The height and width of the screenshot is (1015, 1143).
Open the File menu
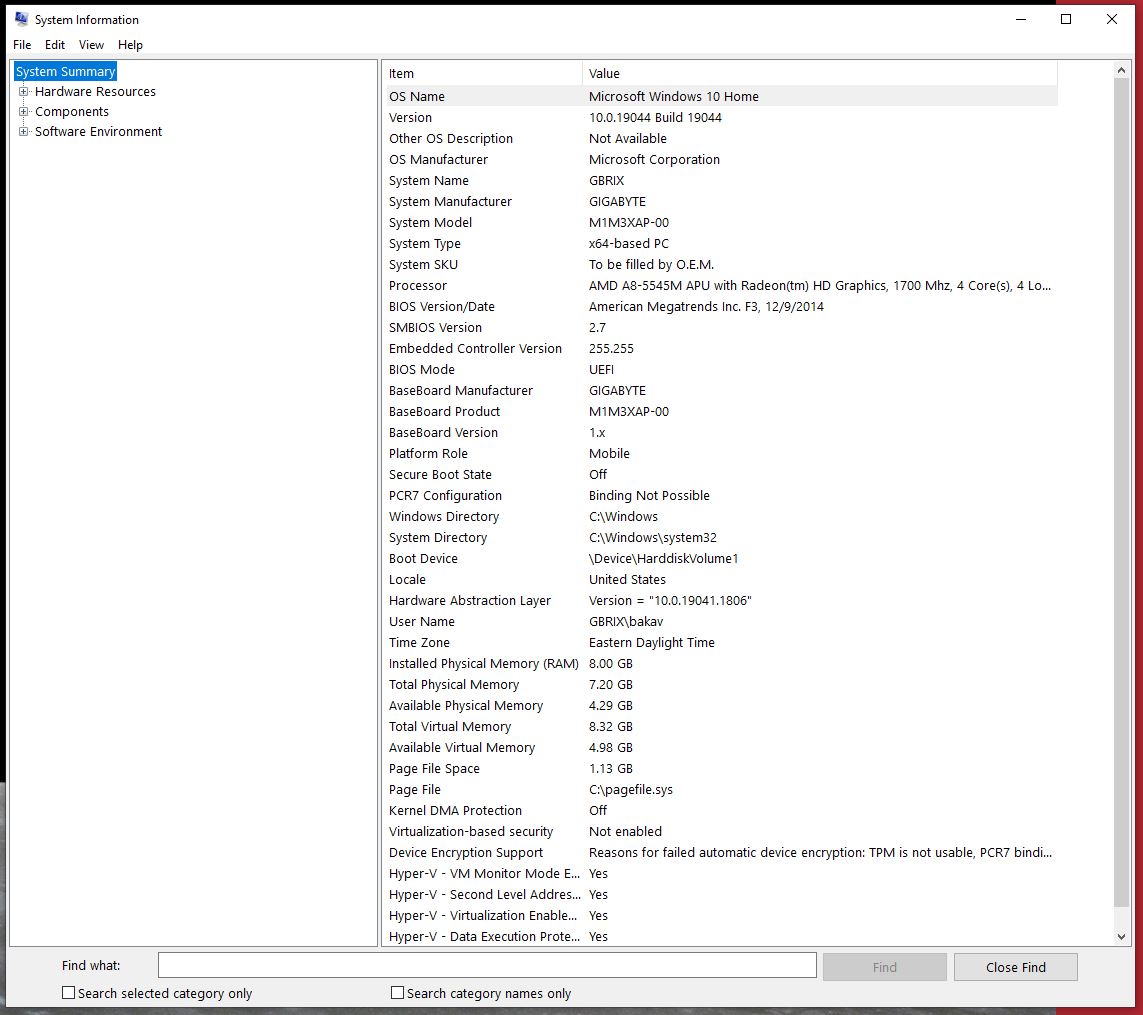tap(22, 45)
